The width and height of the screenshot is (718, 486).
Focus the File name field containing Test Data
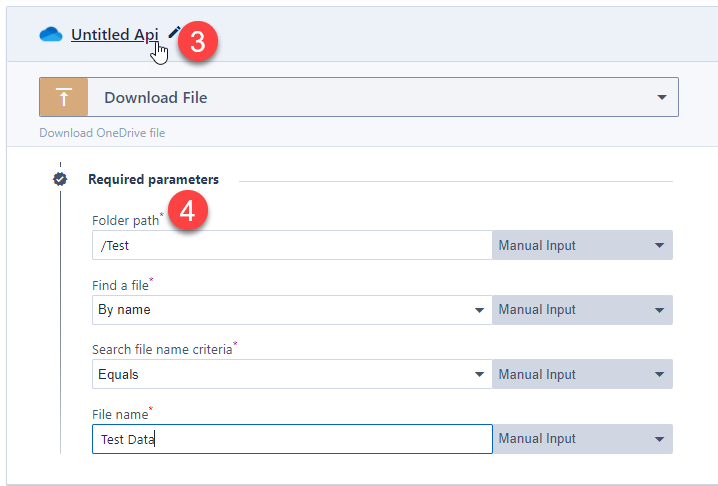(291, 439)
